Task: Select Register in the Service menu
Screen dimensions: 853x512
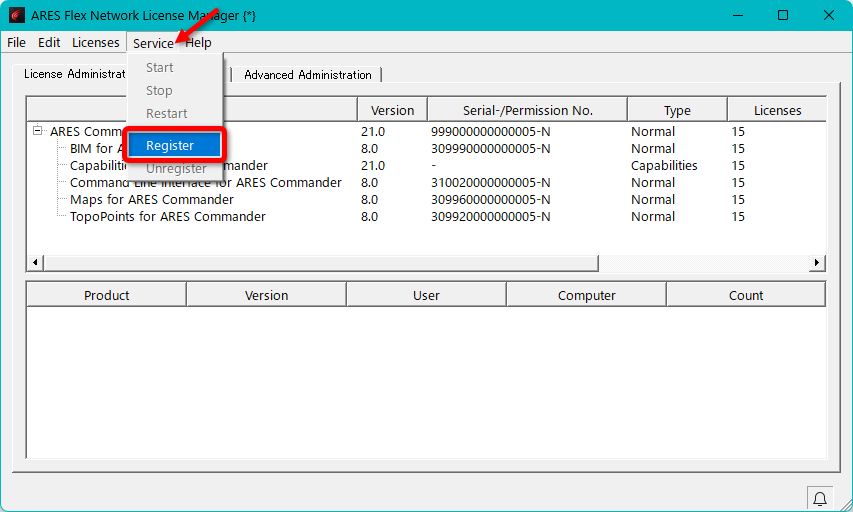Action: [x=170, y=145]
